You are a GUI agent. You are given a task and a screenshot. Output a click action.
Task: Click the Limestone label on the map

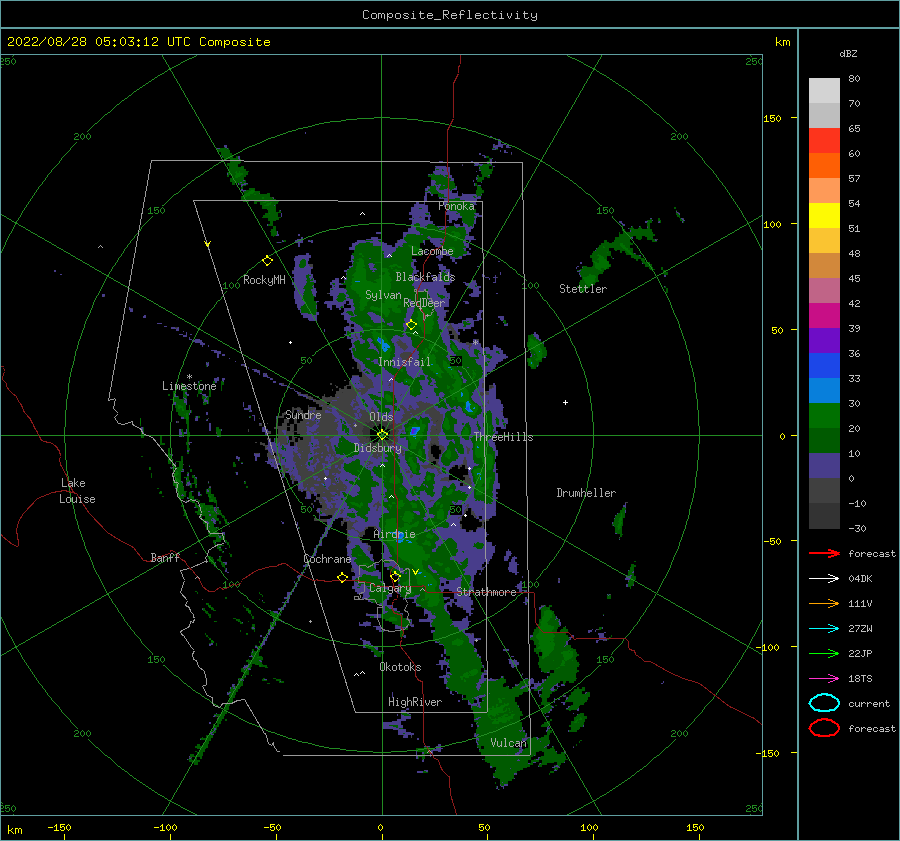coord(189,386)
